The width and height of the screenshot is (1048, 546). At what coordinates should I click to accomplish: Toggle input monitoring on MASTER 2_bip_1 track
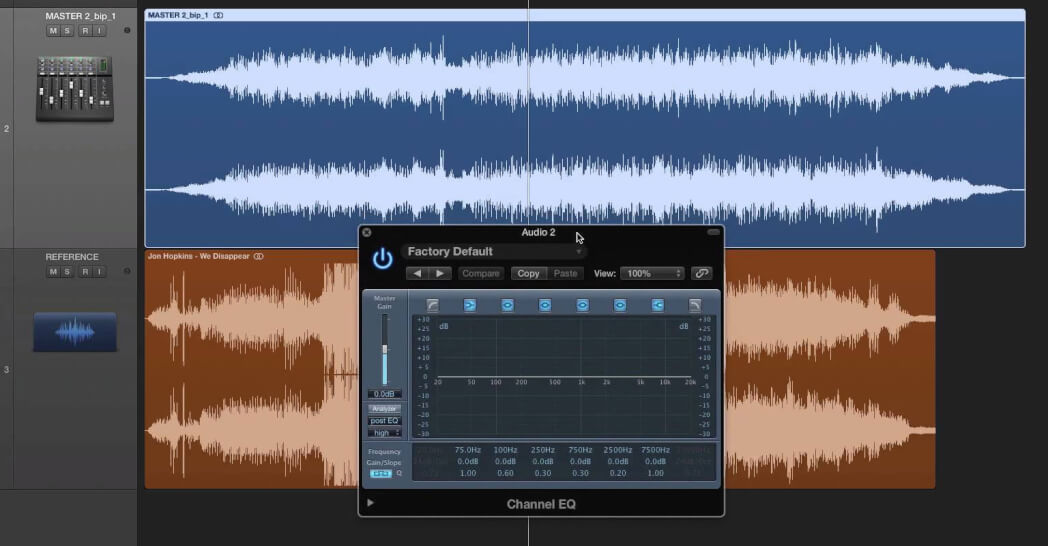[x=99, y=31]
